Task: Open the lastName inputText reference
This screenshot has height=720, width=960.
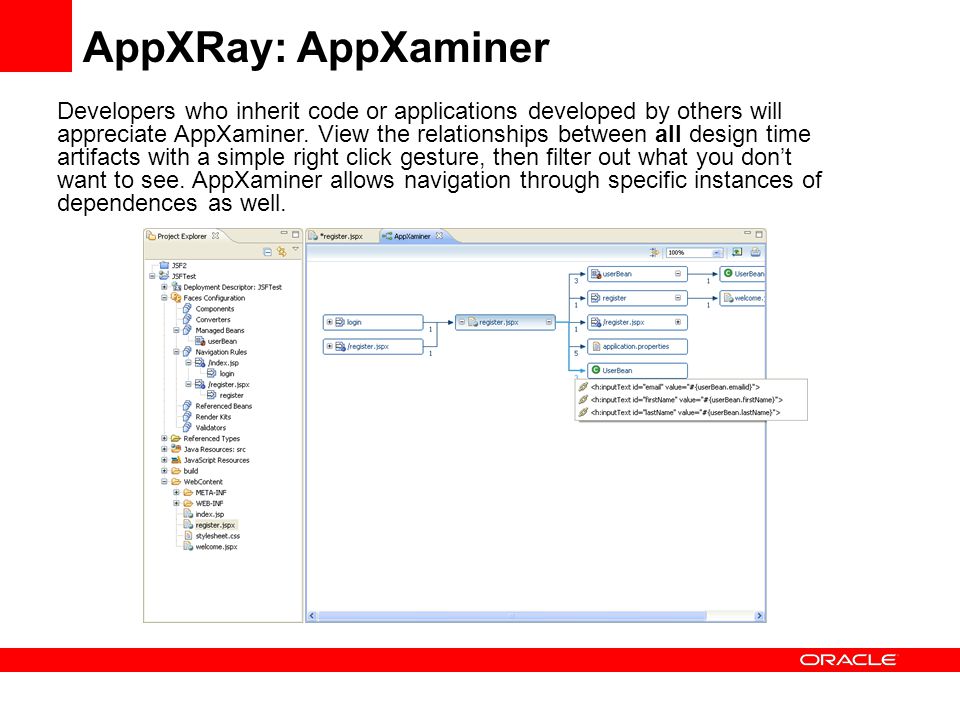Action: (x=685, y=413)
